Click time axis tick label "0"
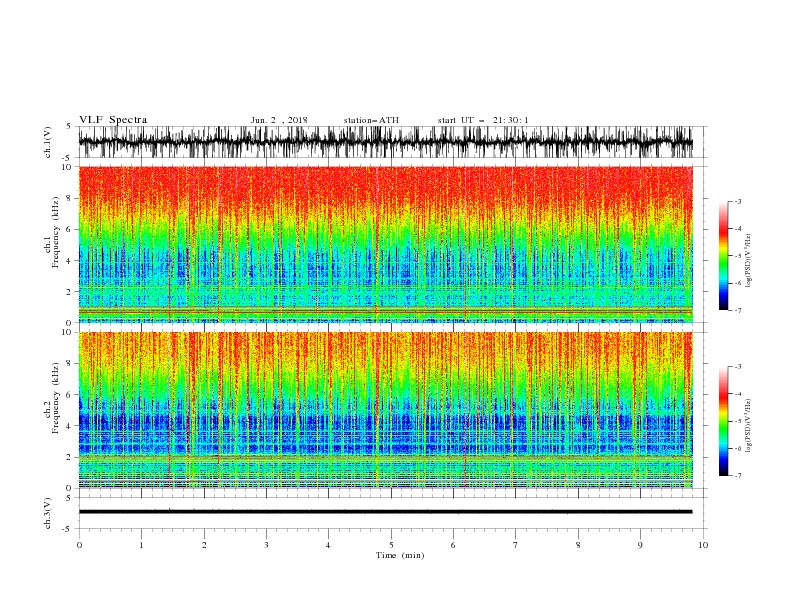 [x=79, y=545]
